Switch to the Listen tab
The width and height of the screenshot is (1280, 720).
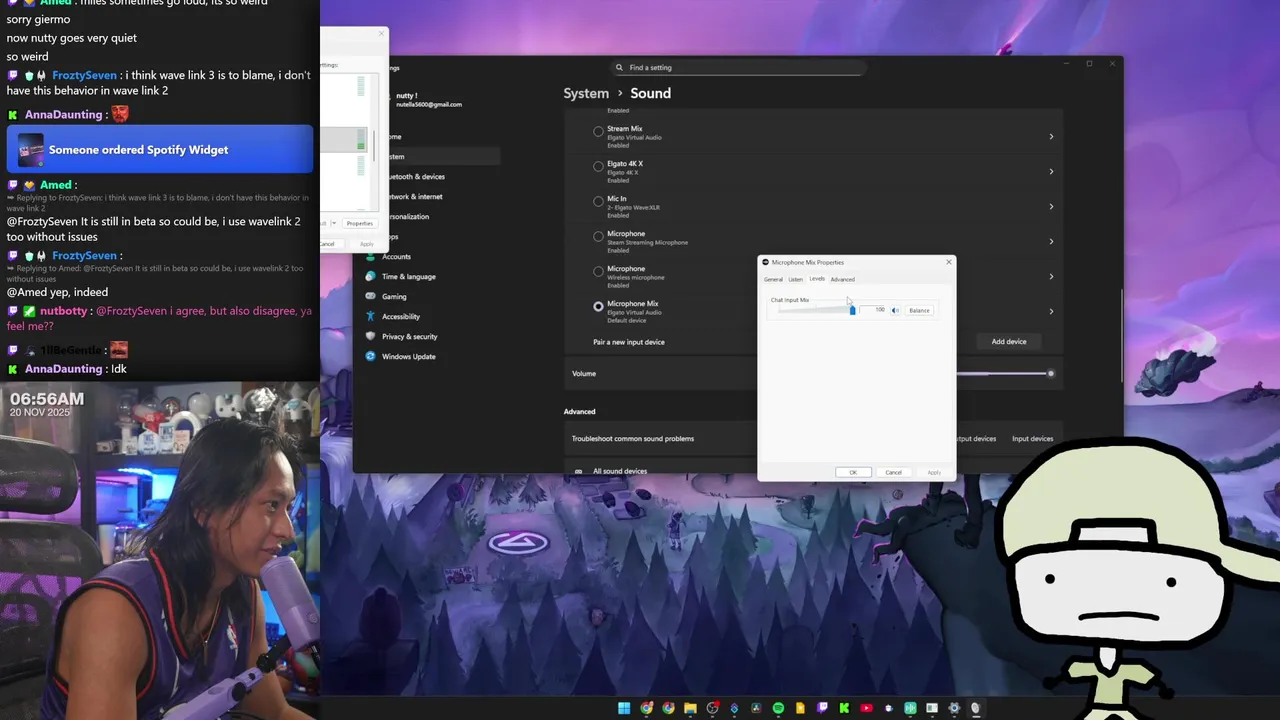coord(795,279)
